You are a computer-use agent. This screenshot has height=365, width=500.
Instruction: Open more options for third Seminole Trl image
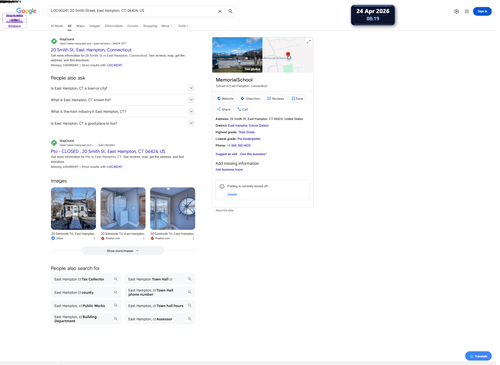tap(193, 238)
